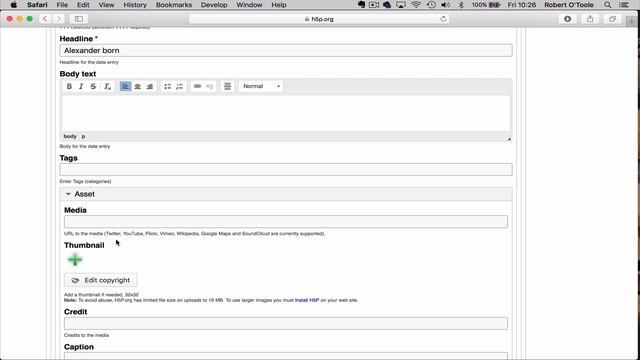This screenshot has height=360, width=640.
Task: Toggle the Safari sidebar
Action: pos(79,19)
